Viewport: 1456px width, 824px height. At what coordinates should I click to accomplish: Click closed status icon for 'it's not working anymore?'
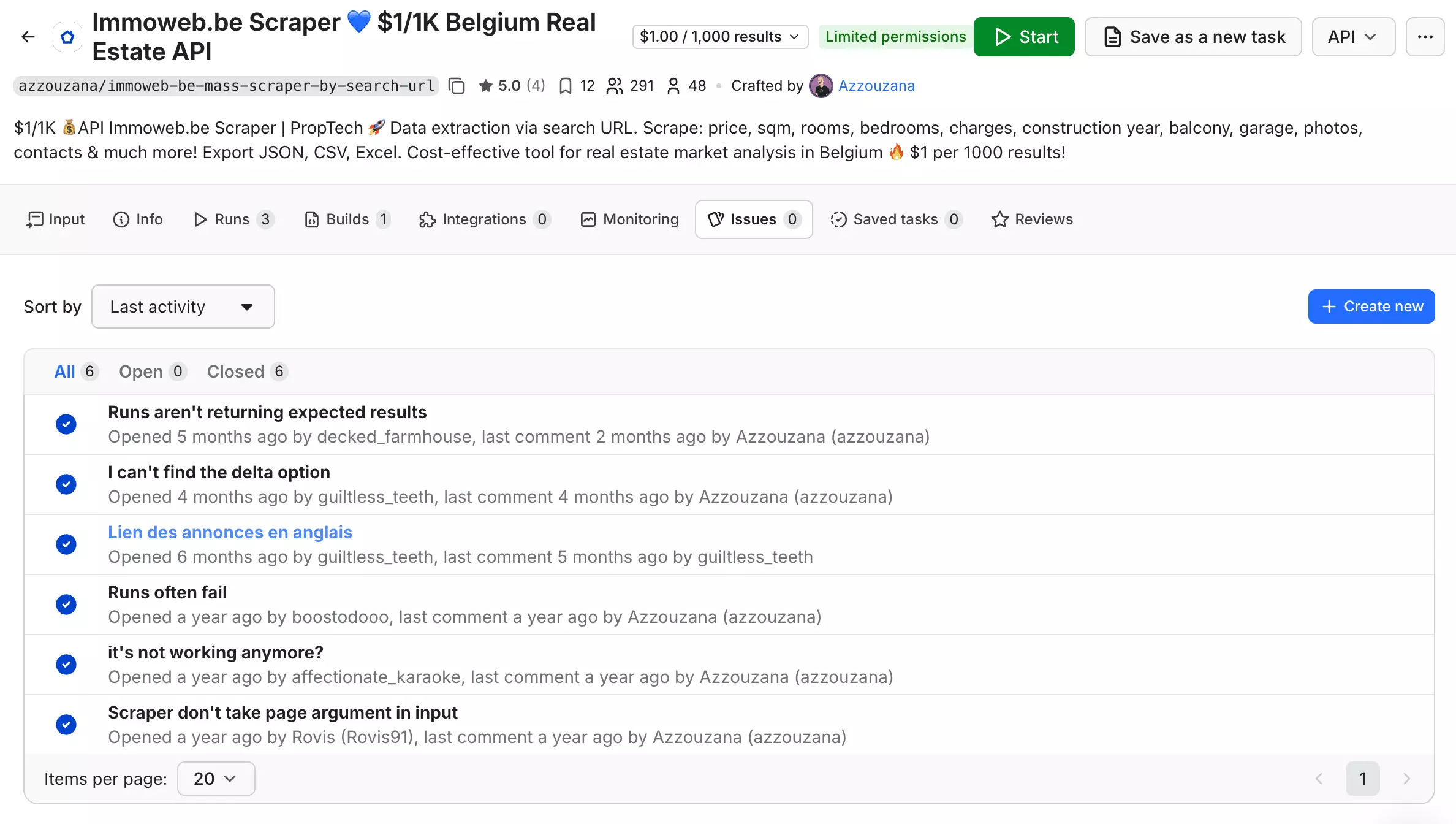coord(66,665)
